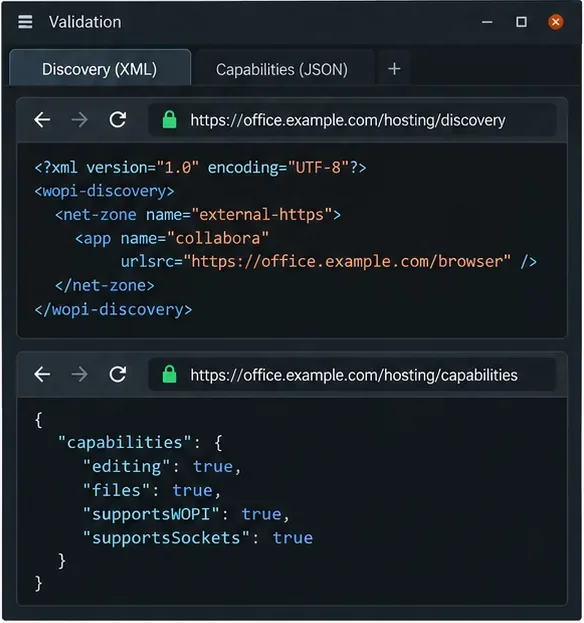Go forward in the discovery browser pane
Image resolution: width=584 pixels, height=623 pixels.
79,120
